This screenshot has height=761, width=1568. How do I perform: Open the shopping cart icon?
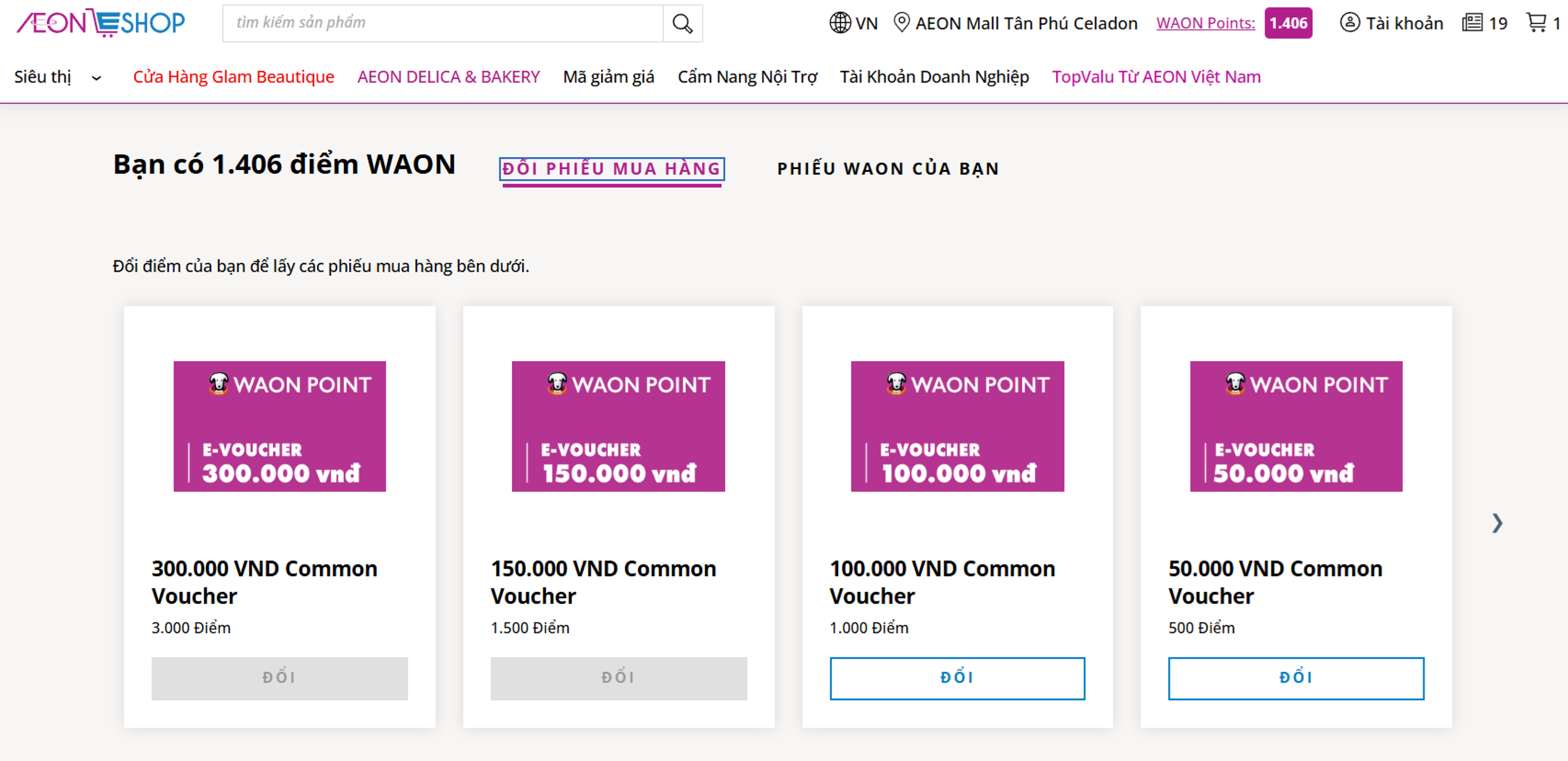1536,23
